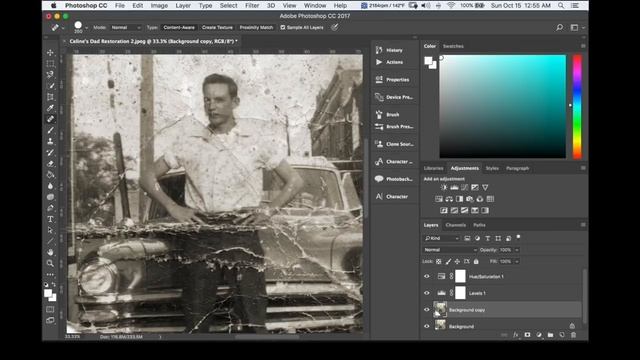Open the Filter menu
Screen dimensions: 640x360
pos(252,6)
